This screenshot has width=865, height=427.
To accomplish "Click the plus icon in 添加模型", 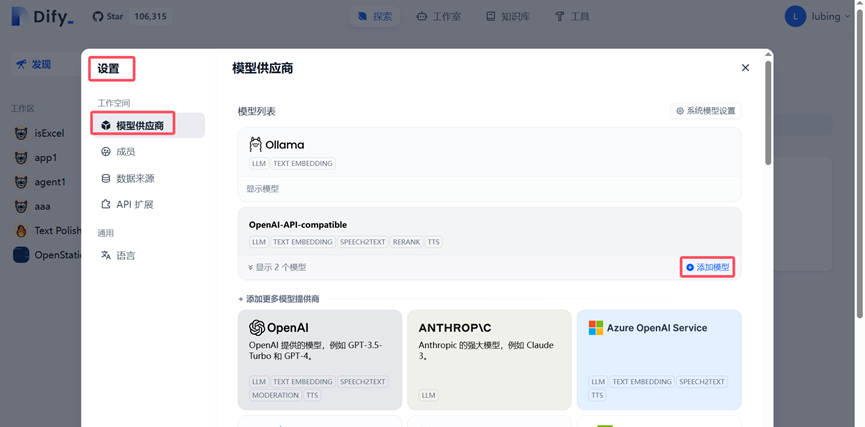I will [690, 268].
